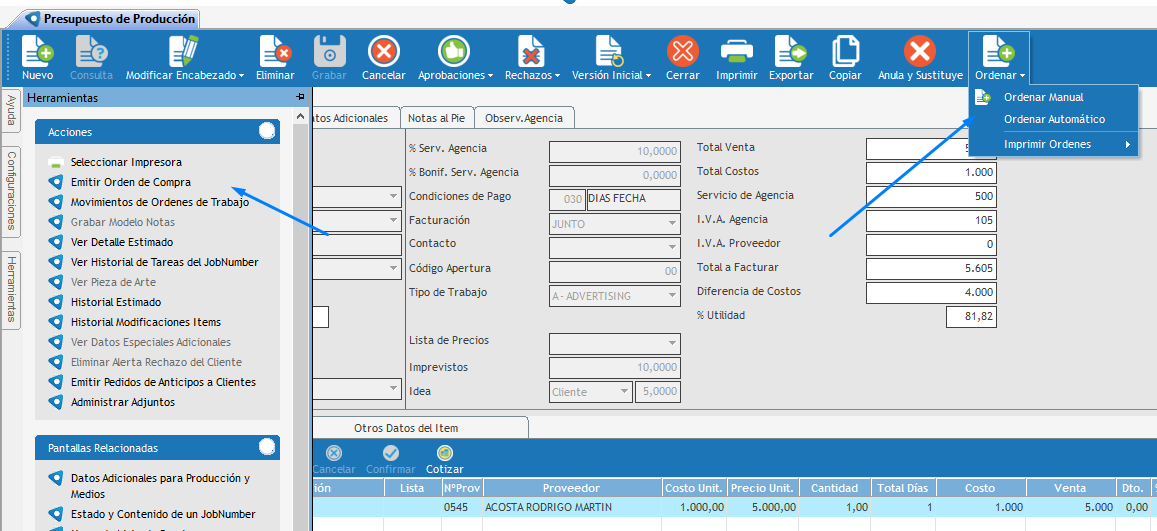Click the Anula y Sustituye icon

(920, 51)
